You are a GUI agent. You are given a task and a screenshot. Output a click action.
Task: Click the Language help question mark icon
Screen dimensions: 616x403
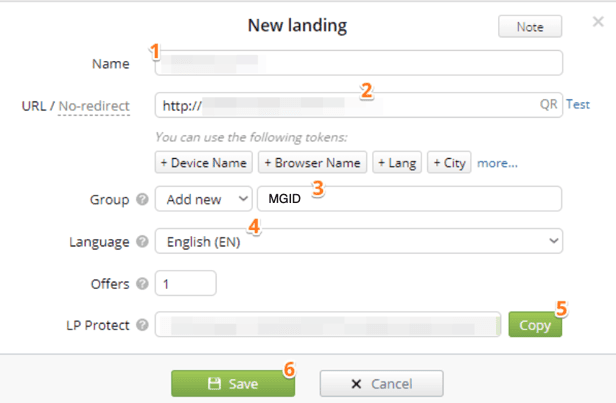pos(141,241)
